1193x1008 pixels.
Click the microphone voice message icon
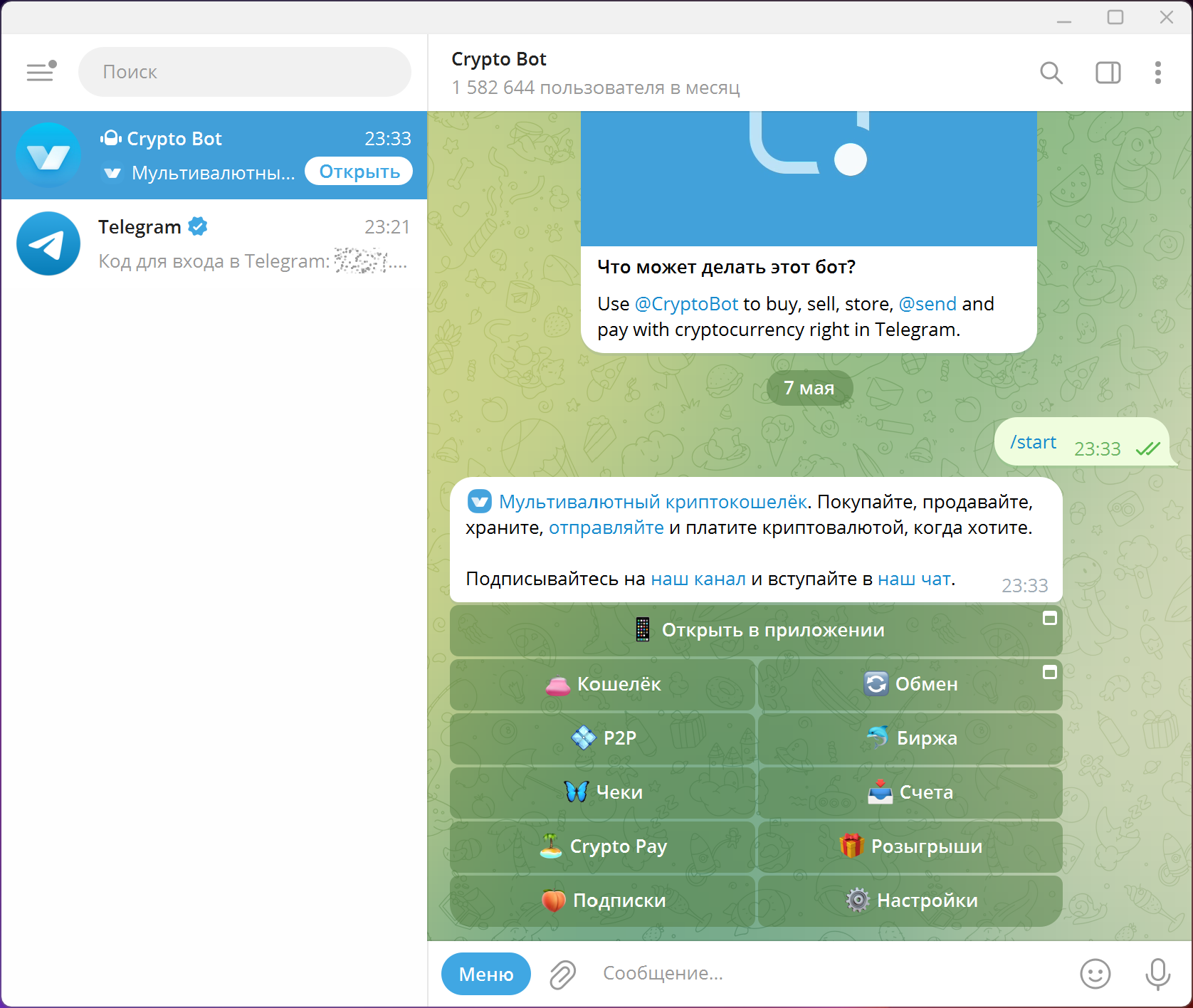1158,974
